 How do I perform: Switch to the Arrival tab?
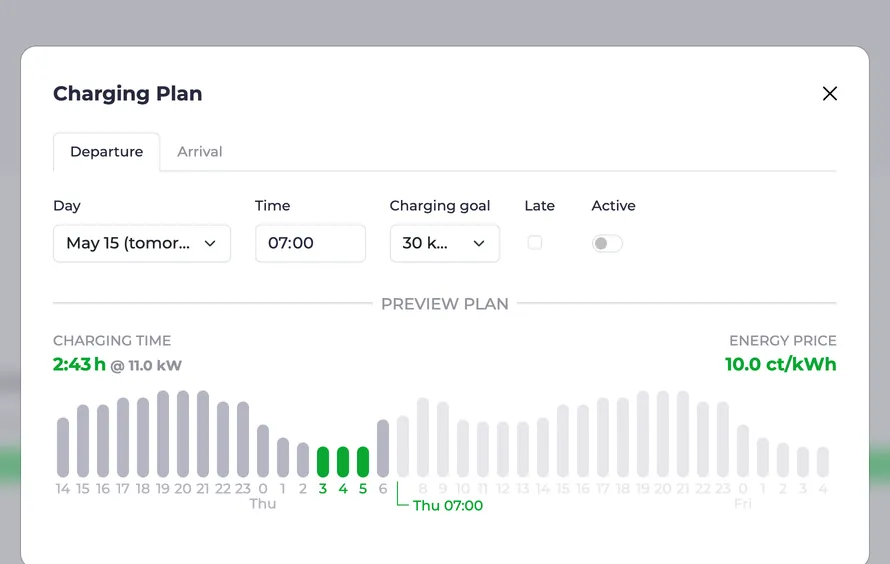[200, 151]
